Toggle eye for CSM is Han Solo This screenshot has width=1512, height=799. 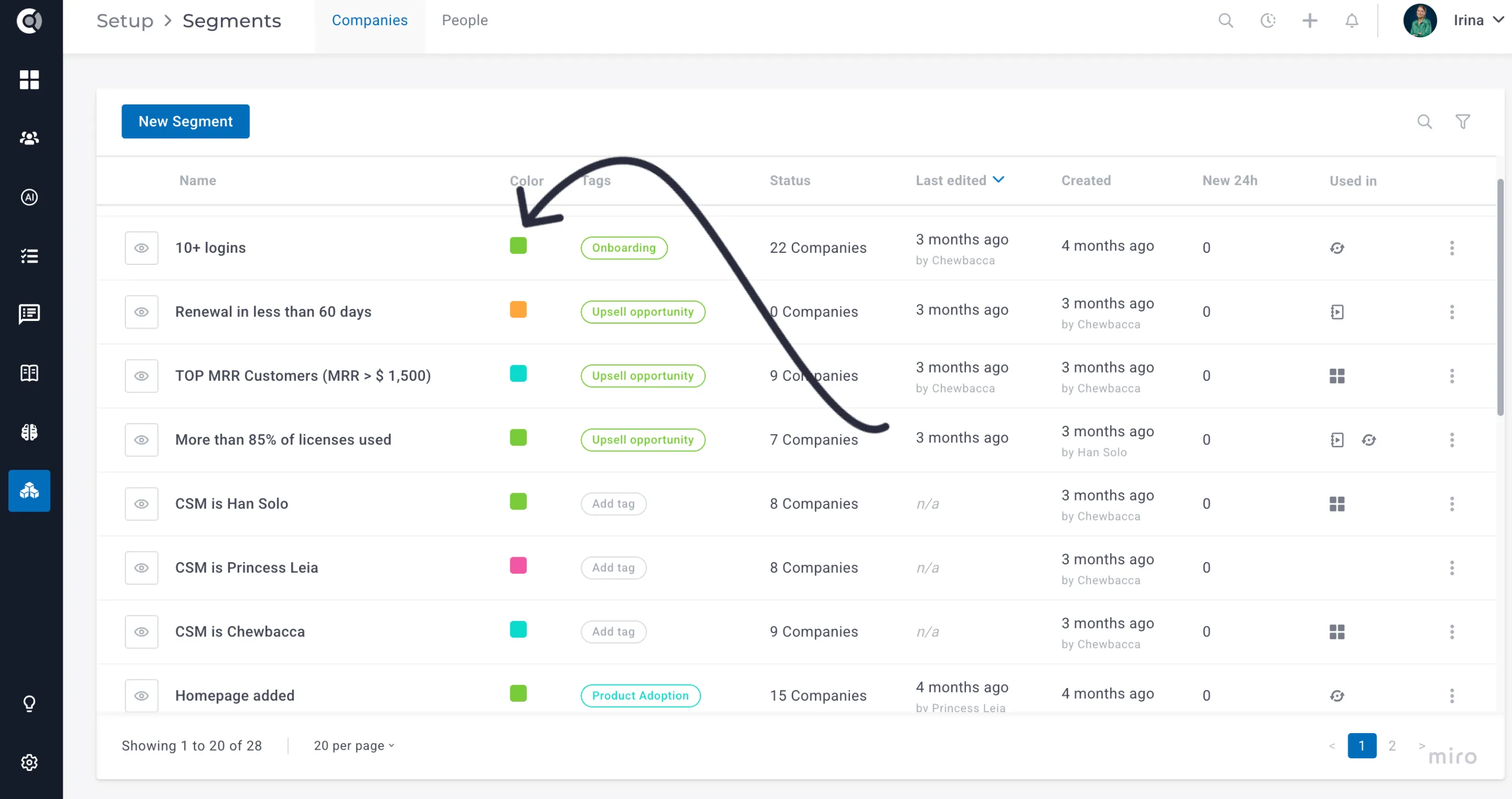(141, 503)
